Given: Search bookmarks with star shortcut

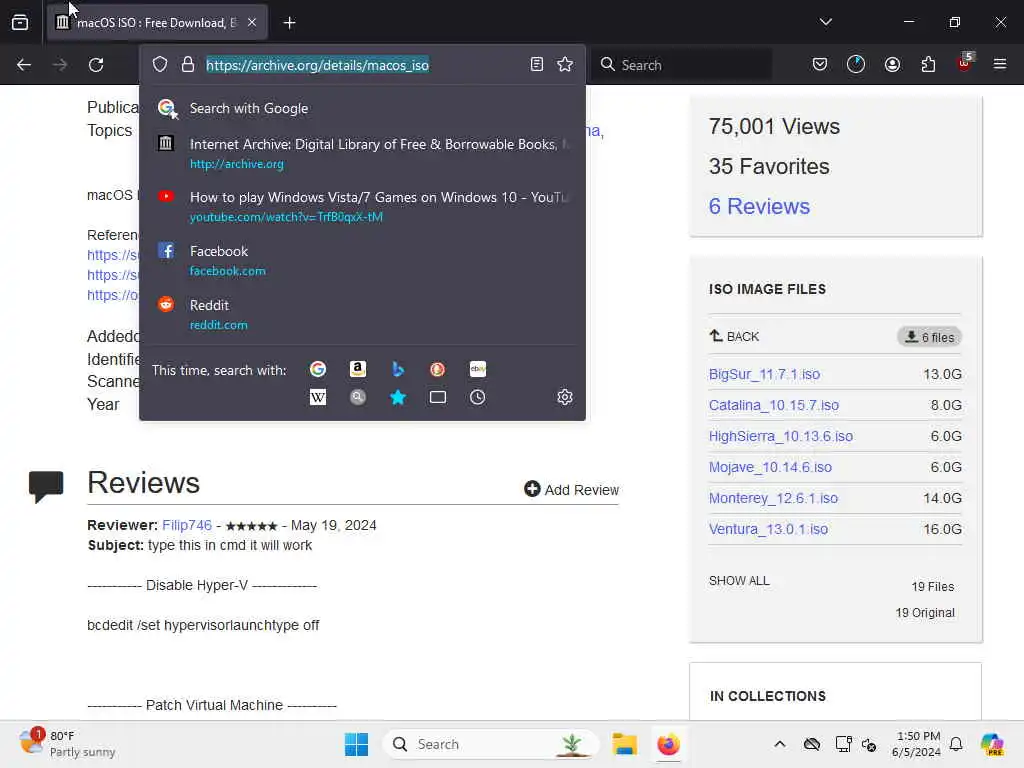Looking at the screenshot, I should 398,397.
